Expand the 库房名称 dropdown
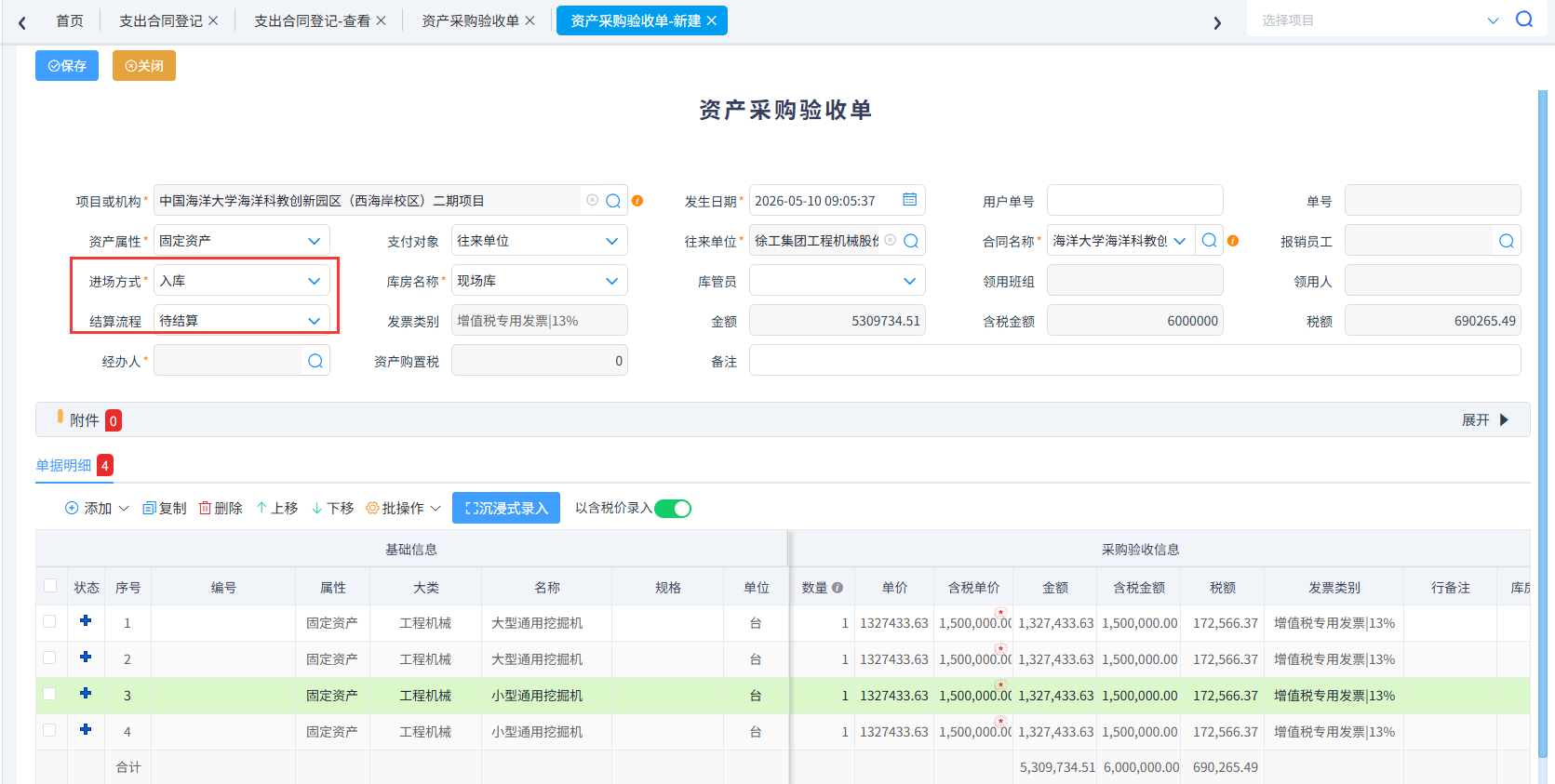1555x784 pixels. 540,281
